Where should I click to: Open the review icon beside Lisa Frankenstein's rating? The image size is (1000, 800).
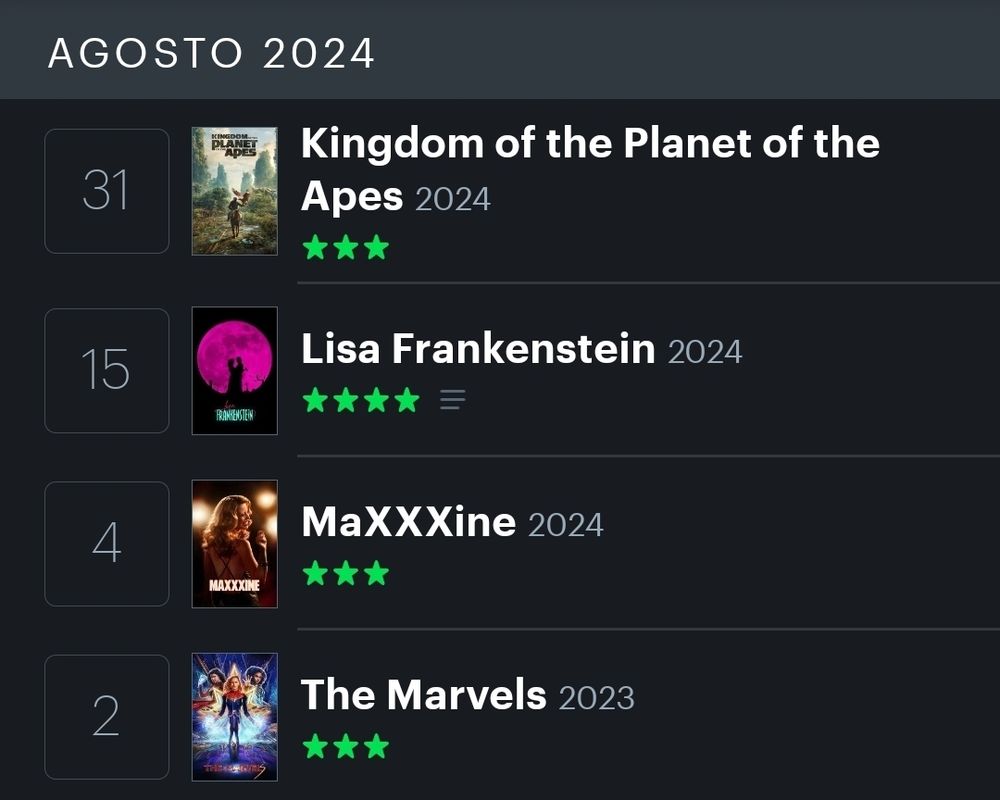pyautogui.click(x=452, y=401)
